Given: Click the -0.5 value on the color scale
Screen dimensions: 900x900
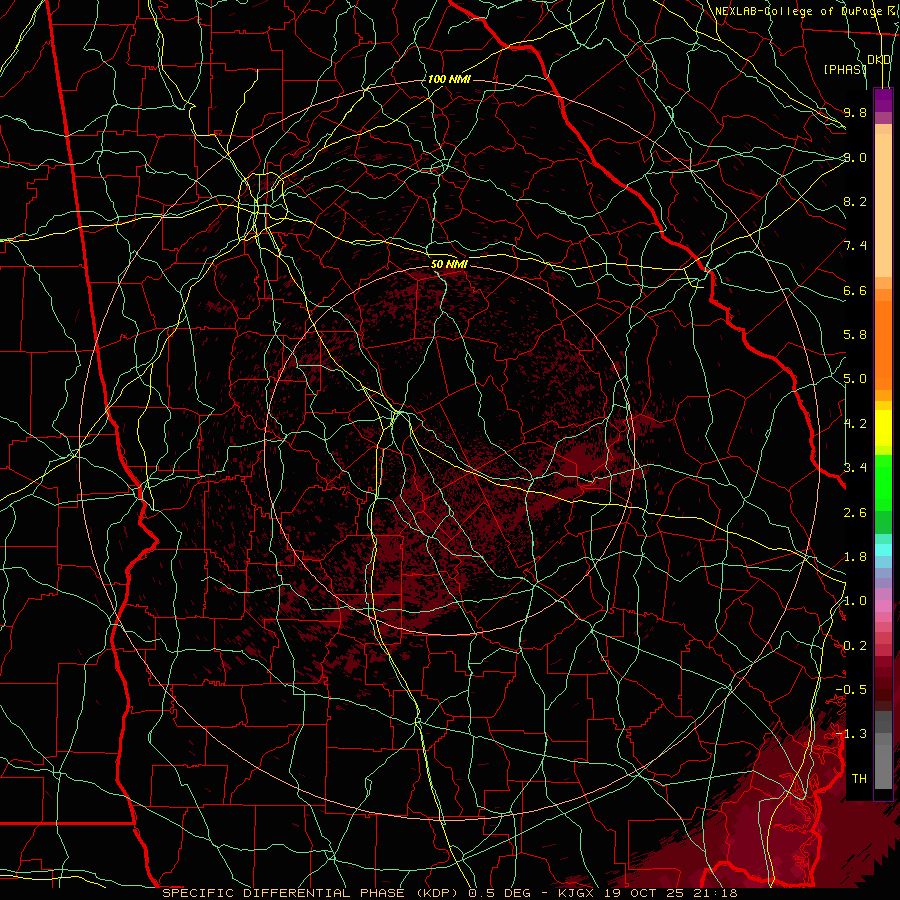Looking at the screenshot, I should click(851, 689).
